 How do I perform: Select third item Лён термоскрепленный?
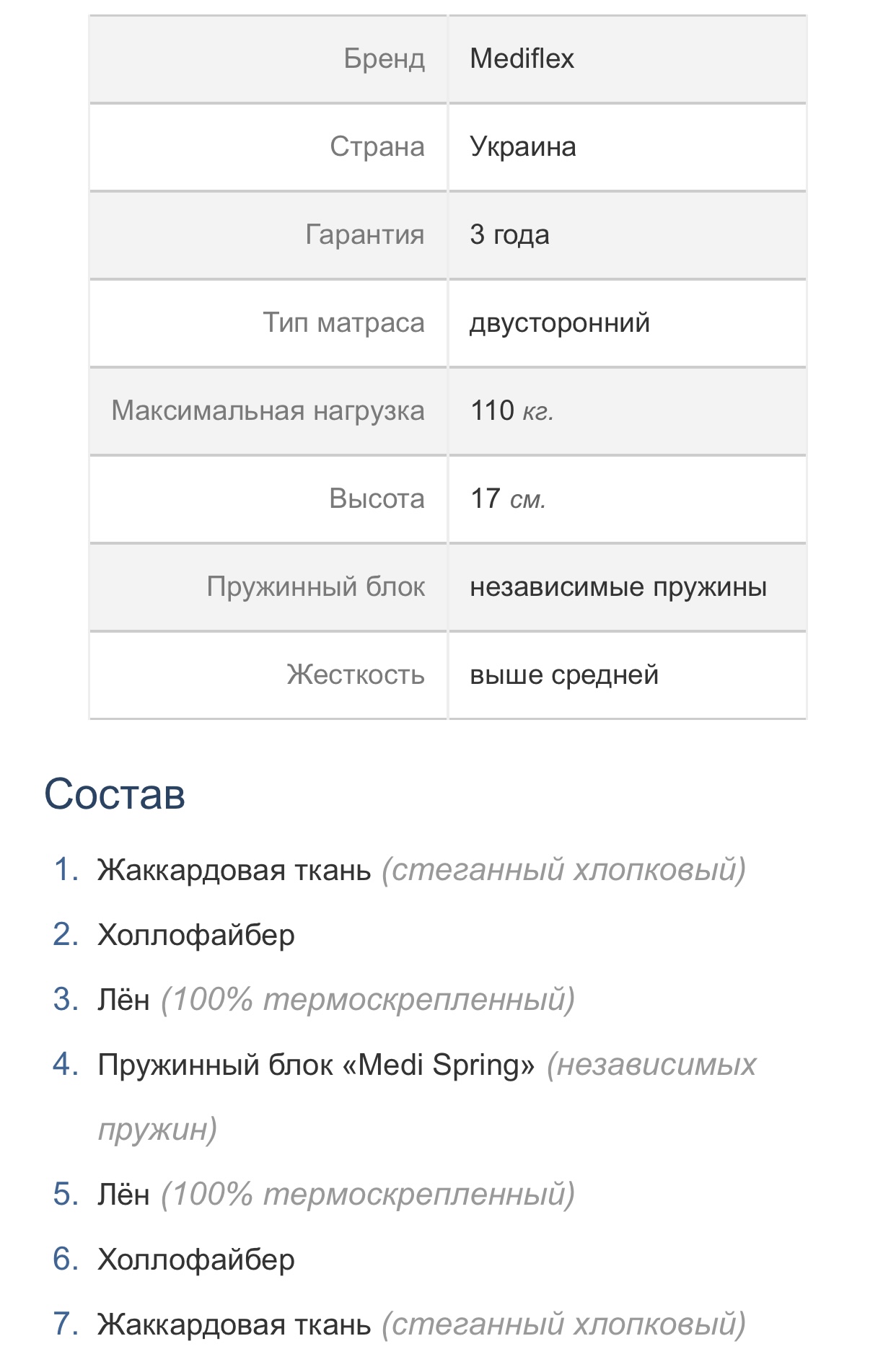click(x=336, y=1000)
